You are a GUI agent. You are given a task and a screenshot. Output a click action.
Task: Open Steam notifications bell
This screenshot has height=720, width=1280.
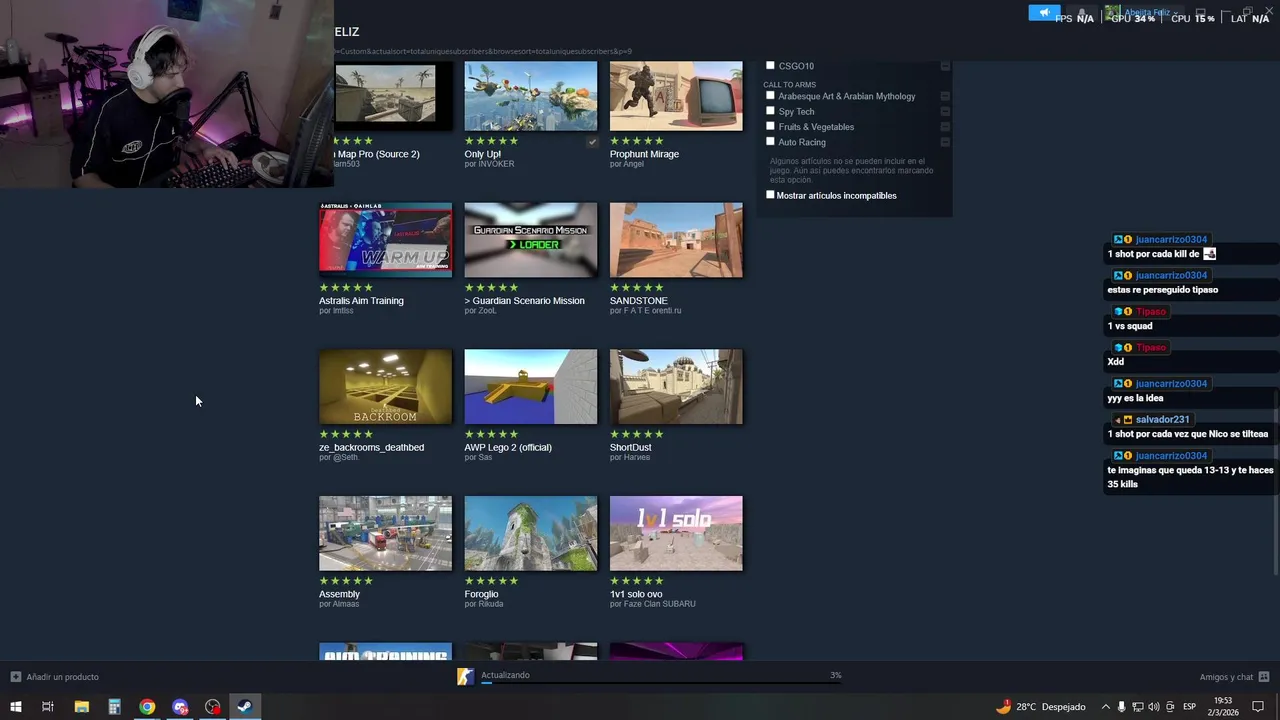tap(1081, 13)
